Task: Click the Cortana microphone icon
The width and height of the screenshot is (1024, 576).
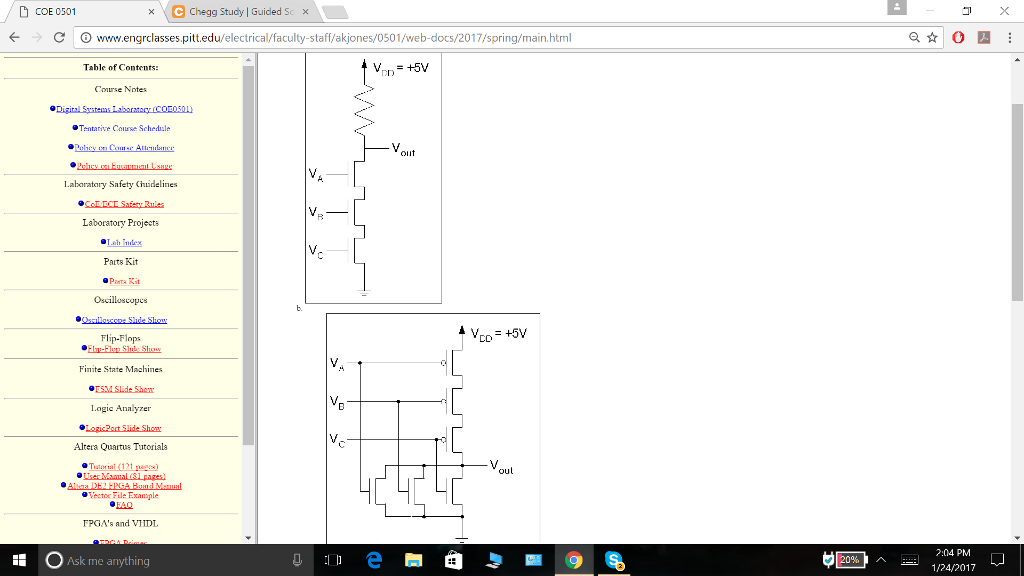Action: (x=297, y=560)
